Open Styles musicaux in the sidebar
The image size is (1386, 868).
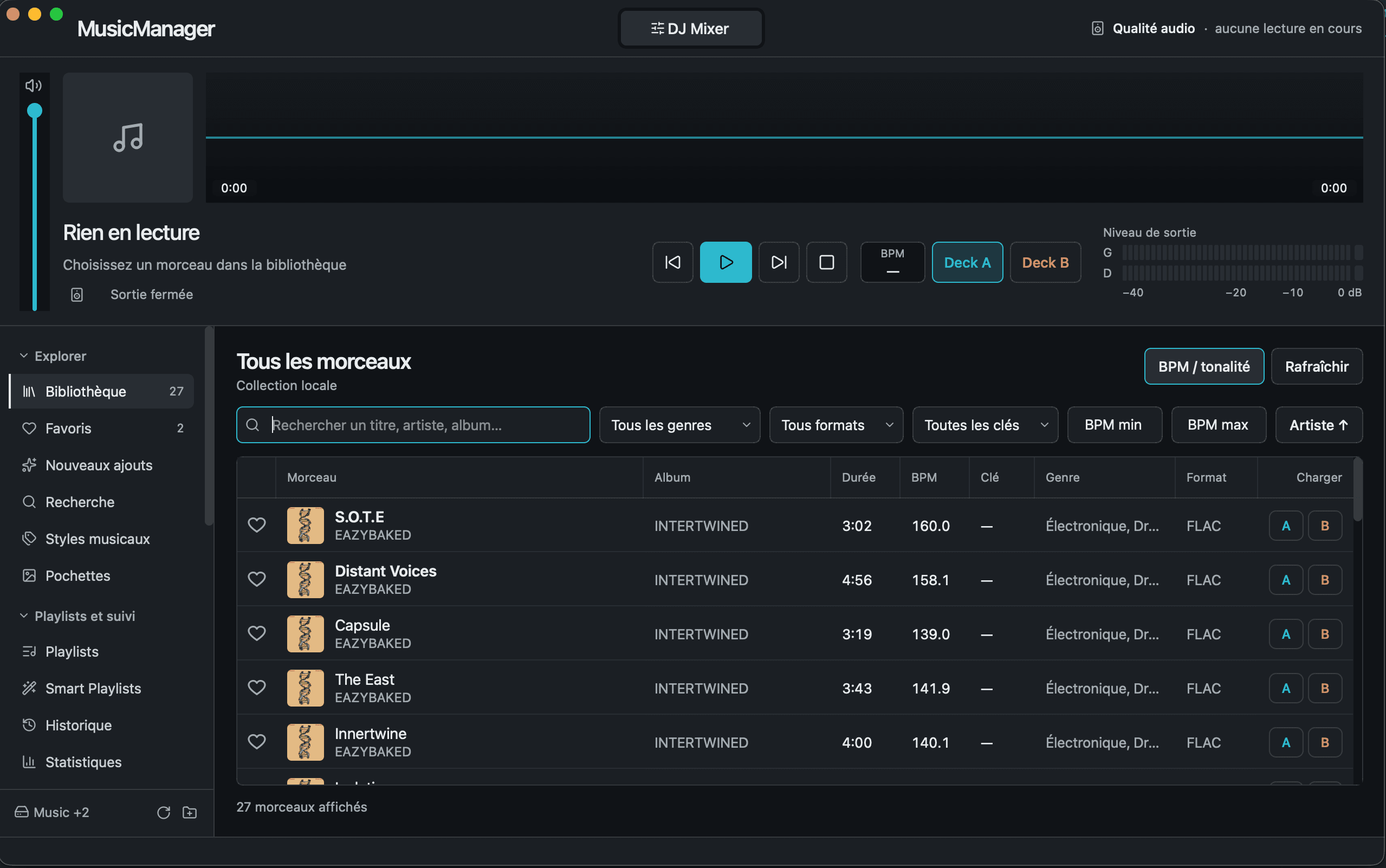[101, 539]
